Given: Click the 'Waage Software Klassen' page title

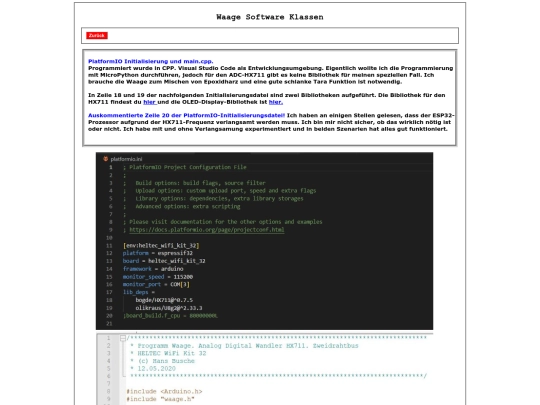Looking at the screenshot, I should 270,17.
